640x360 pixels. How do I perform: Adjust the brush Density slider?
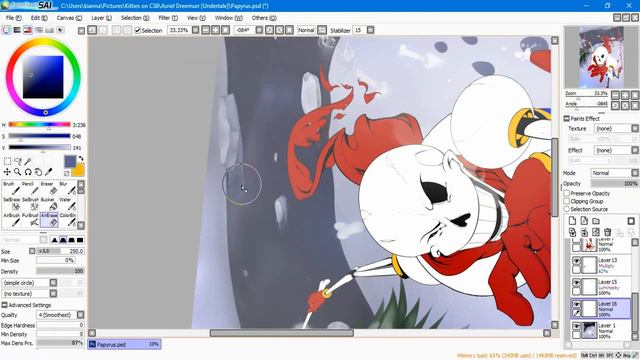tap(60, 271)
